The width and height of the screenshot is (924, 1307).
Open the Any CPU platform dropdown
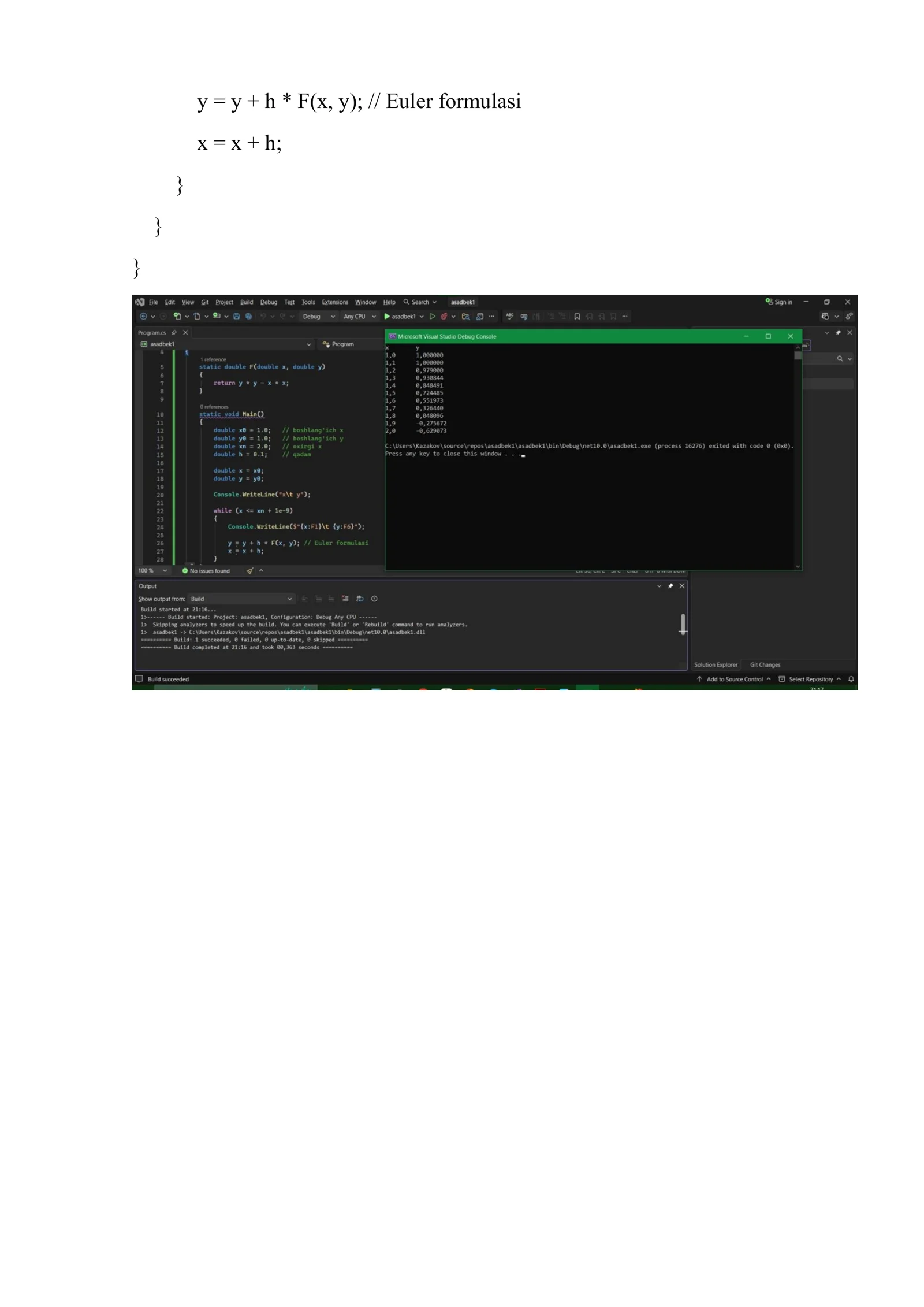[x=359, y=317]
